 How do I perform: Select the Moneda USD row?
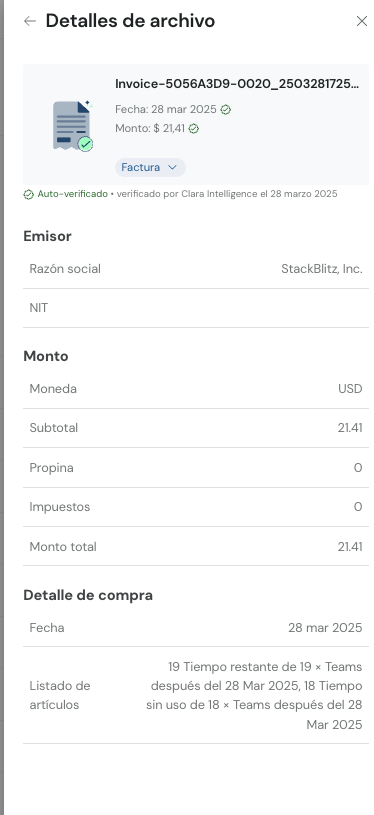(196, 389)
